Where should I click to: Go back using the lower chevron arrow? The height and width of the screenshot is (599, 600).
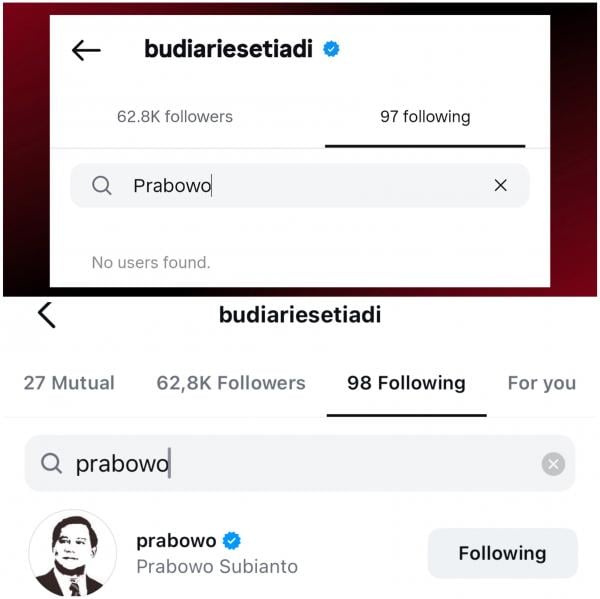[x=47, y=315]
